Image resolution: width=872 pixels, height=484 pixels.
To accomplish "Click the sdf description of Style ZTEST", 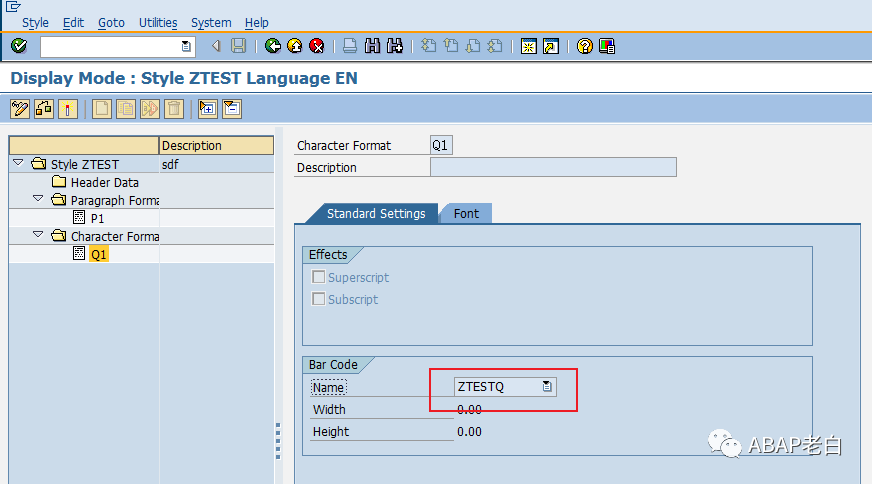I will (x=170, y=165).
